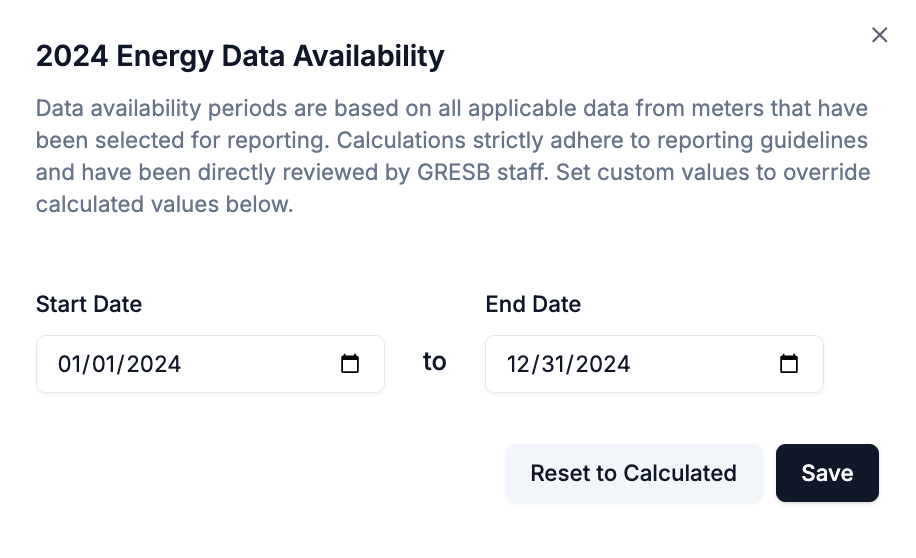
Task: Select the month 12 in End Date
Action: click(x=518, y=364)
